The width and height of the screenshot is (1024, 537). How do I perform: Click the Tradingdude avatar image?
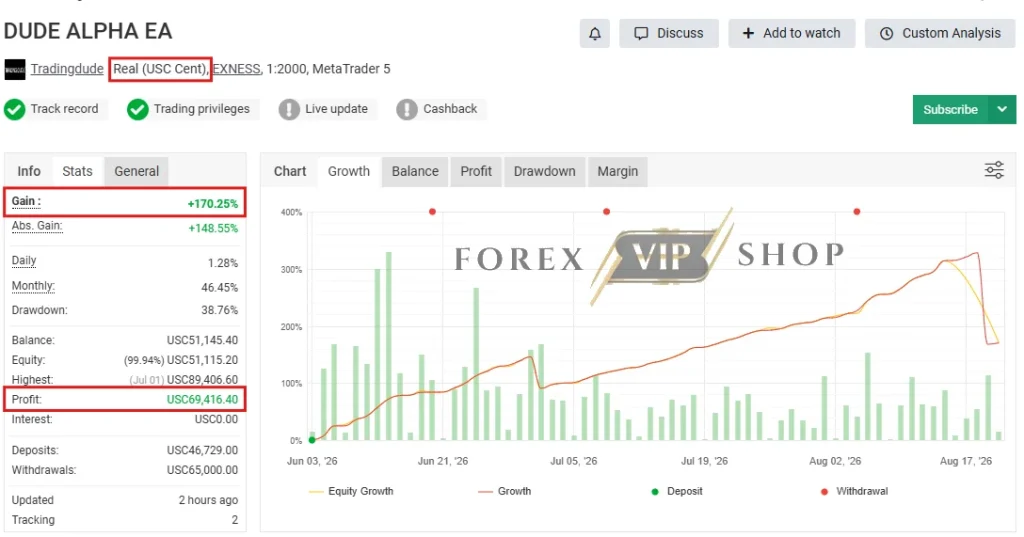15,69
